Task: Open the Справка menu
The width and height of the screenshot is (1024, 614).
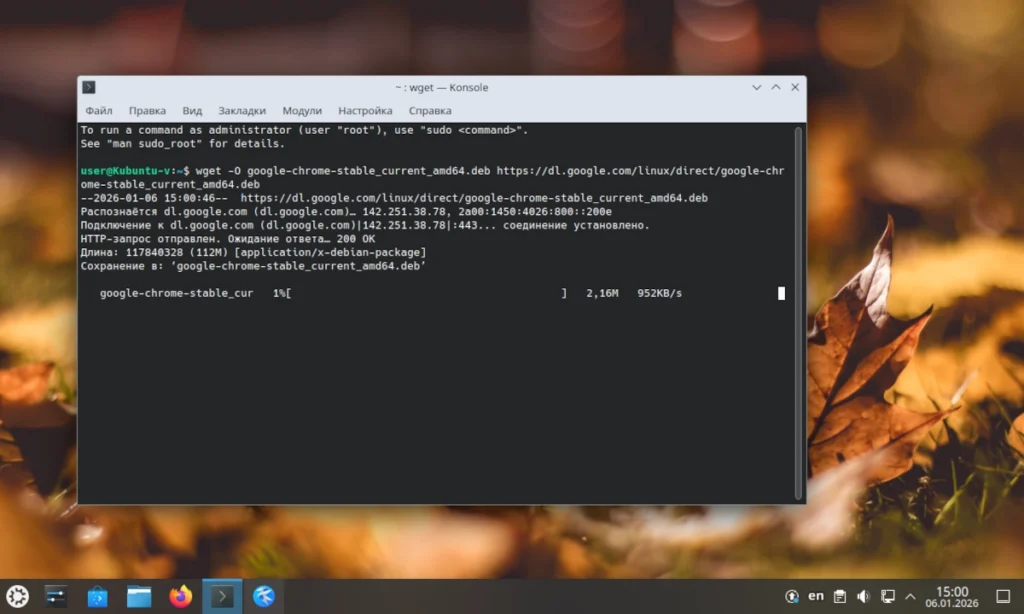Action: coord(430,110)
